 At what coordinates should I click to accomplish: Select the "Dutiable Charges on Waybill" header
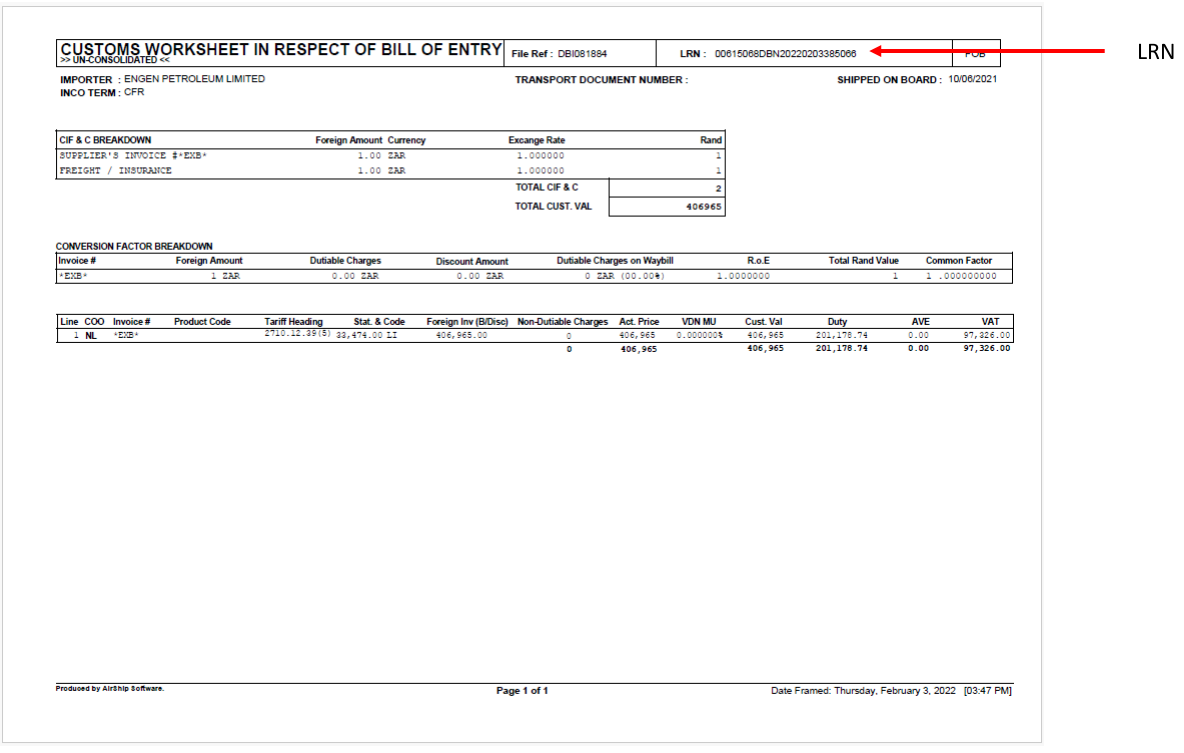click(615, 261)
